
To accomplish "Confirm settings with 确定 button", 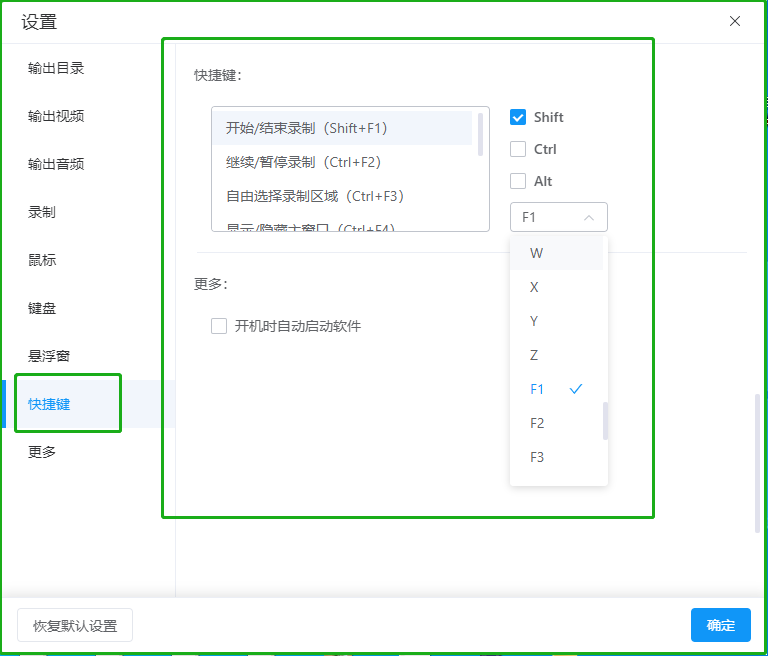I will [x=720, y=625].
